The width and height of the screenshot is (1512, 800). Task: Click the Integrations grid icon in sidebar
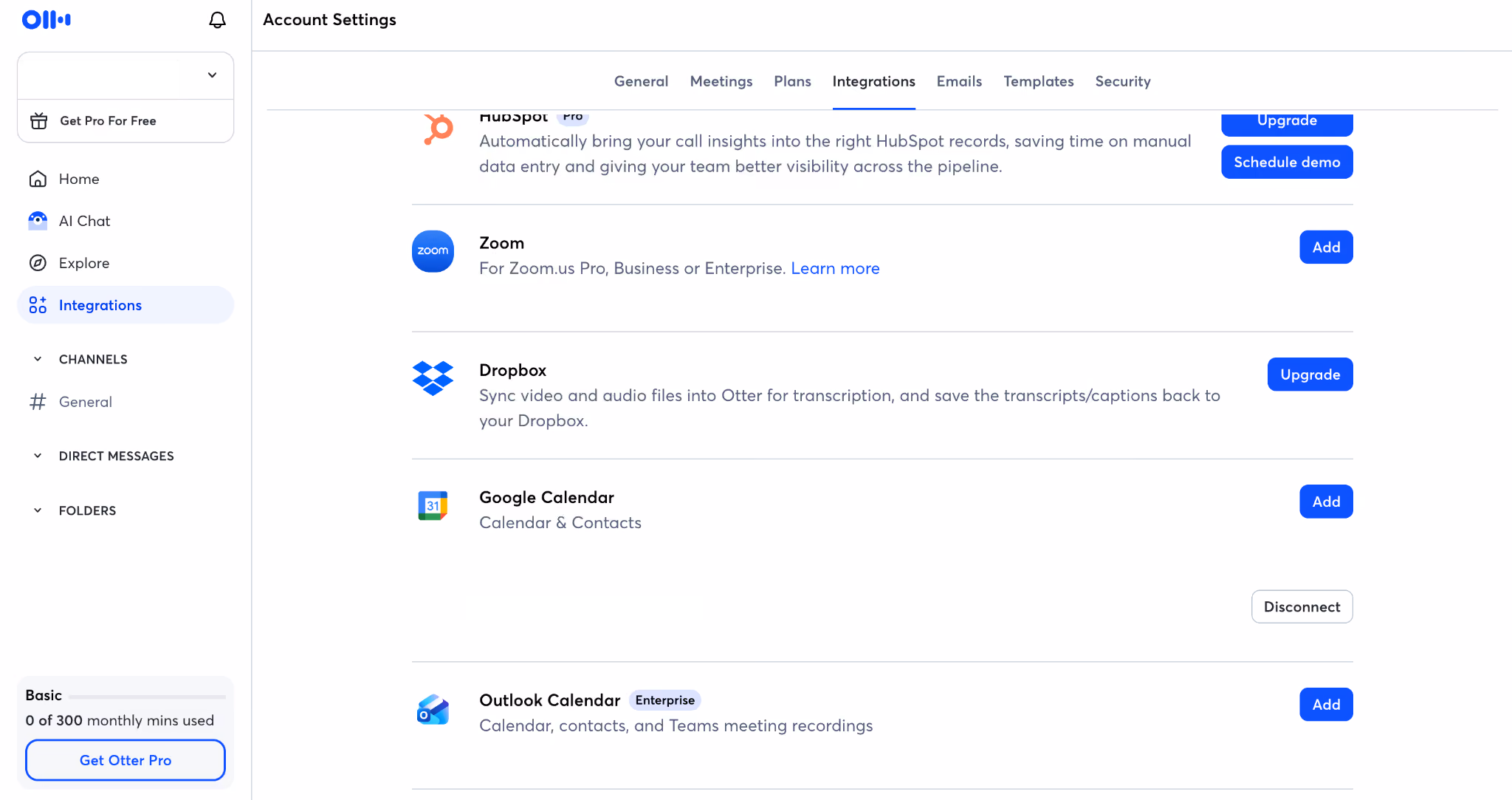38,305
